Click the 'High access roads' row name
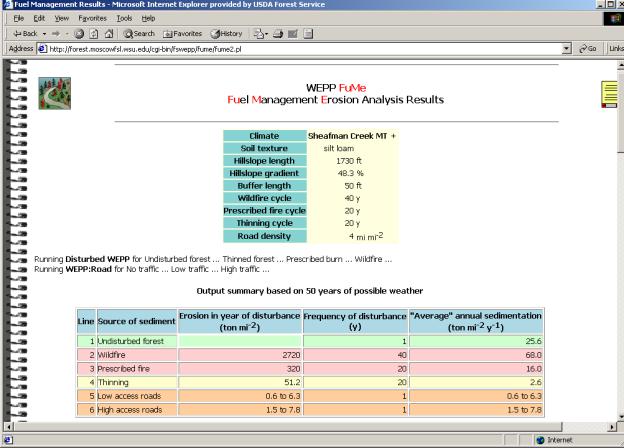 coord(130,410)
